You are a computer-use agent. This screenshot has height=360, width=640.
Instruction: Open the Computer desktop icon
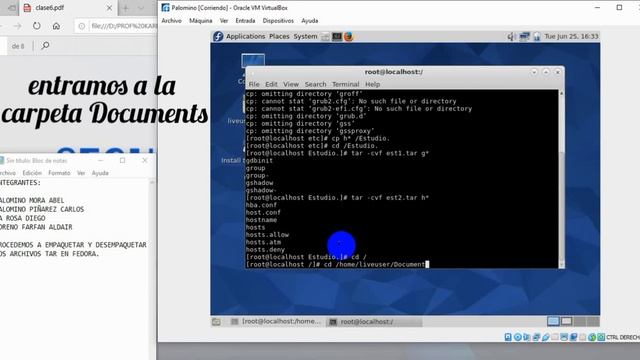[x=253, y=61]
